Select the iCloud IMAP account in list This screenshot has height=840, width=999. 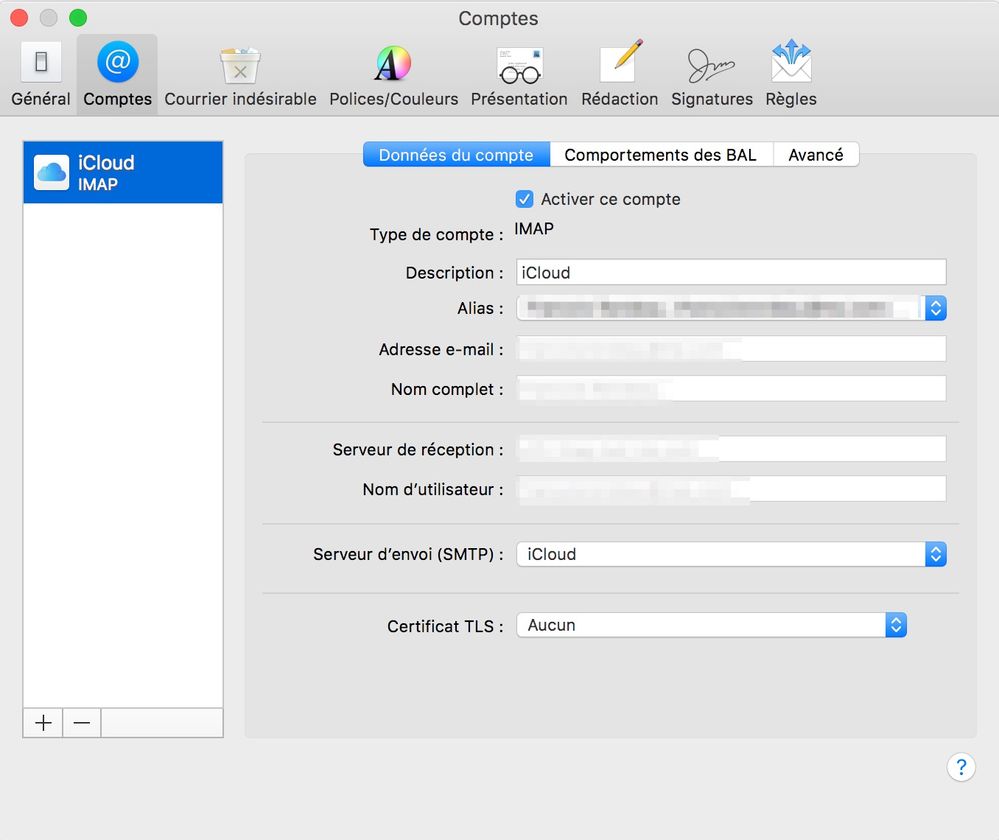(122, 172)
